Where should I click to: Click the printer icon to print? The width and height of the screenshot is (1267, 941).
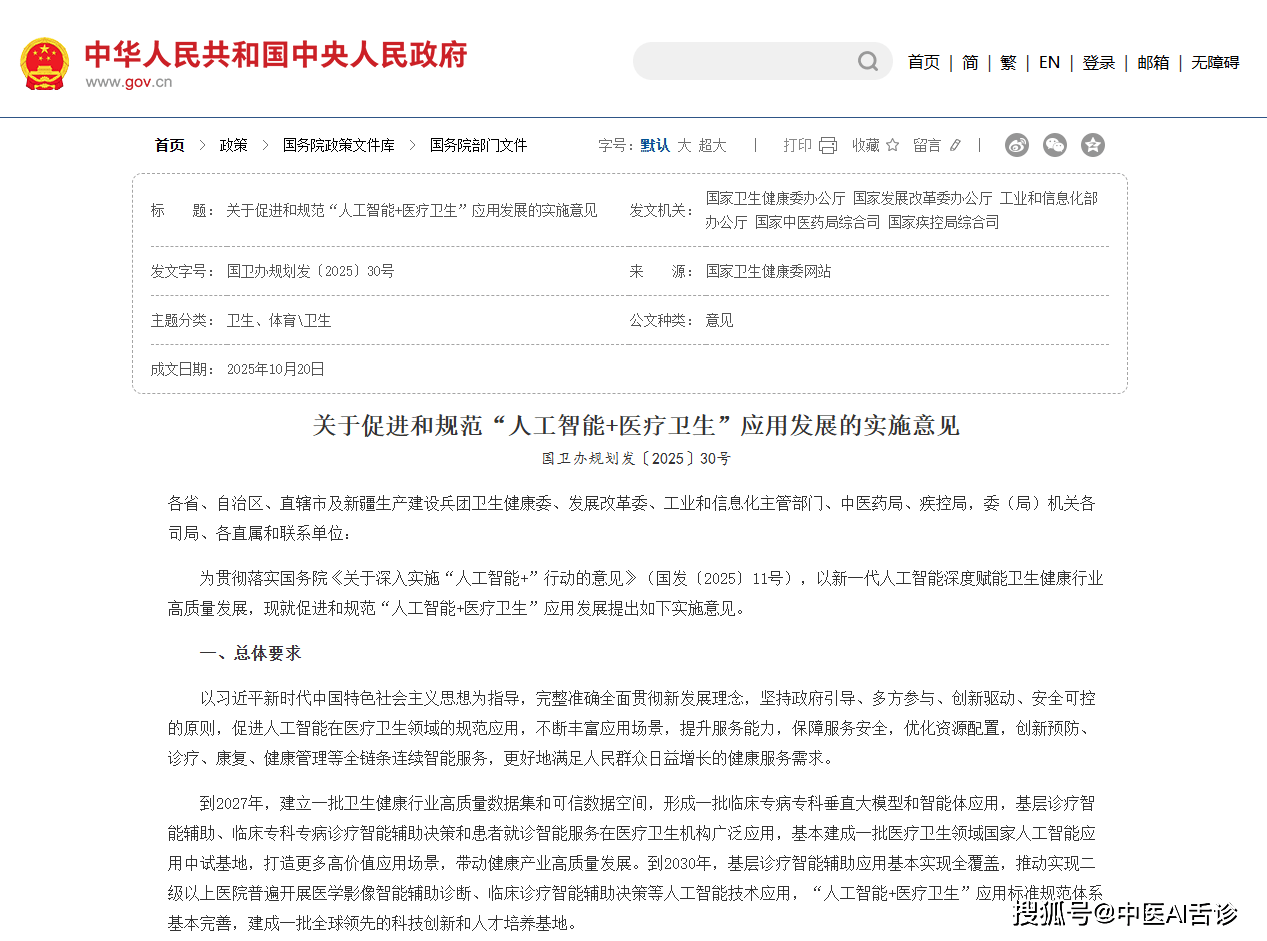pyautogui.click(x=827, y=146)
